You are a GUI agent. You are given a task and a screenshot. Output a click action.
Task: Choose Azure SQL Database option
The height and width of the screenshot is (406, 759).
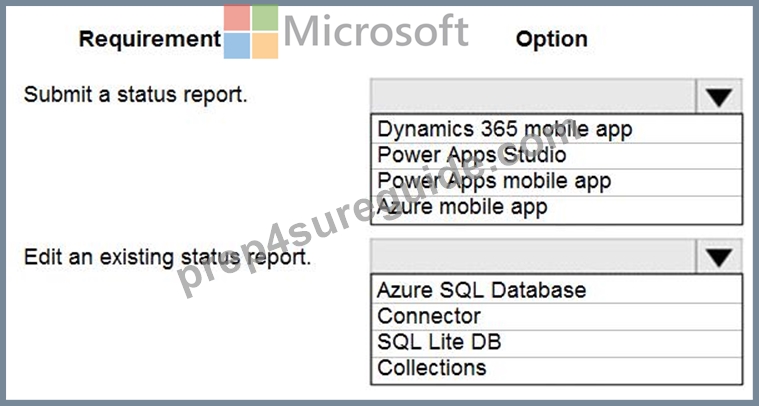tap(556, 289)
